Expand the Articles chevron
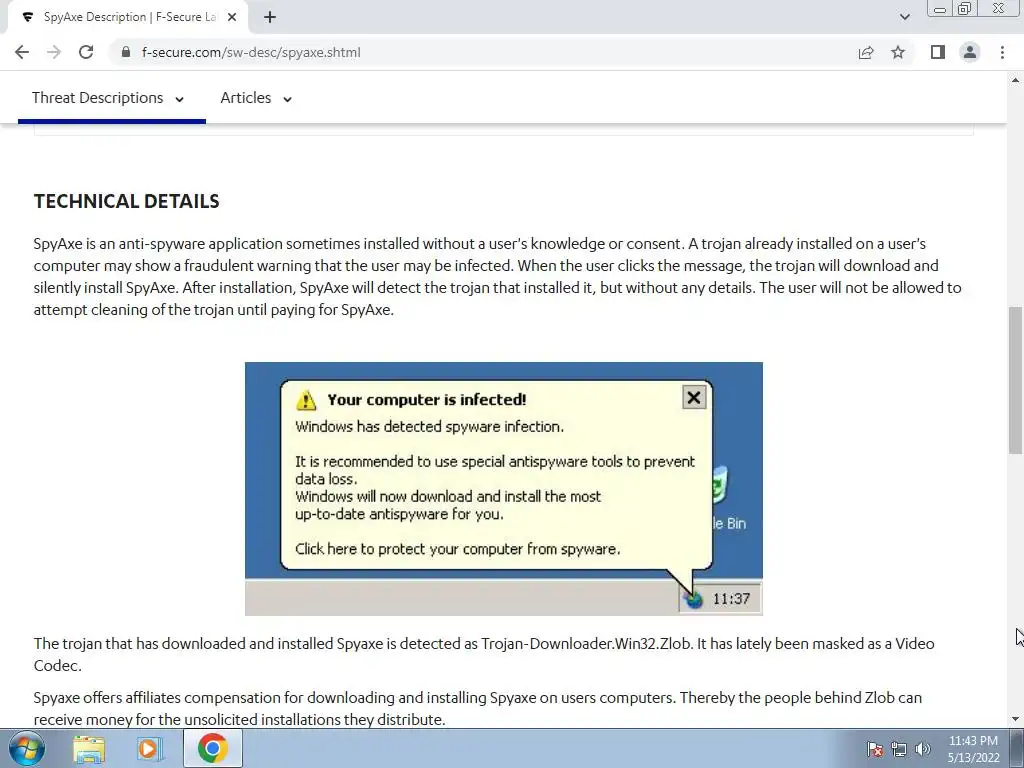Screen dimensions: 1024x768 pyautogui.click(x=287, y=99)
